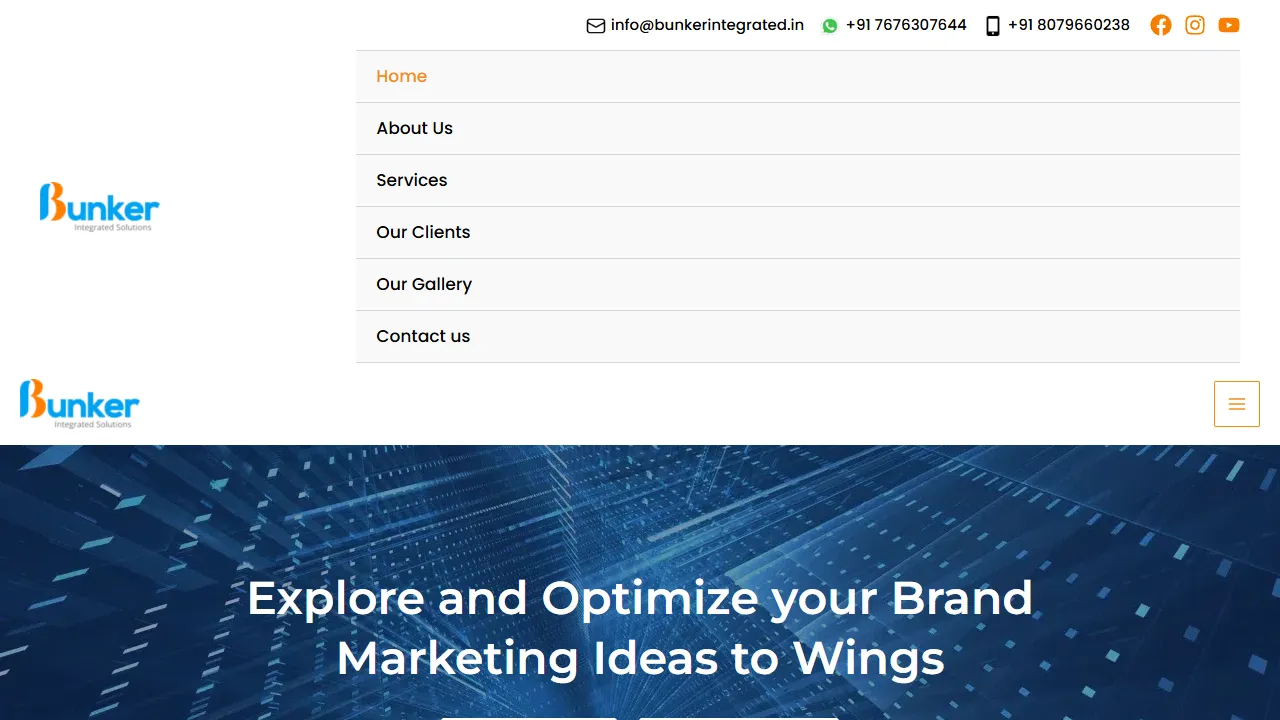
Task: Open the Instagram profile icon
Action: [x=1195, y=25]
